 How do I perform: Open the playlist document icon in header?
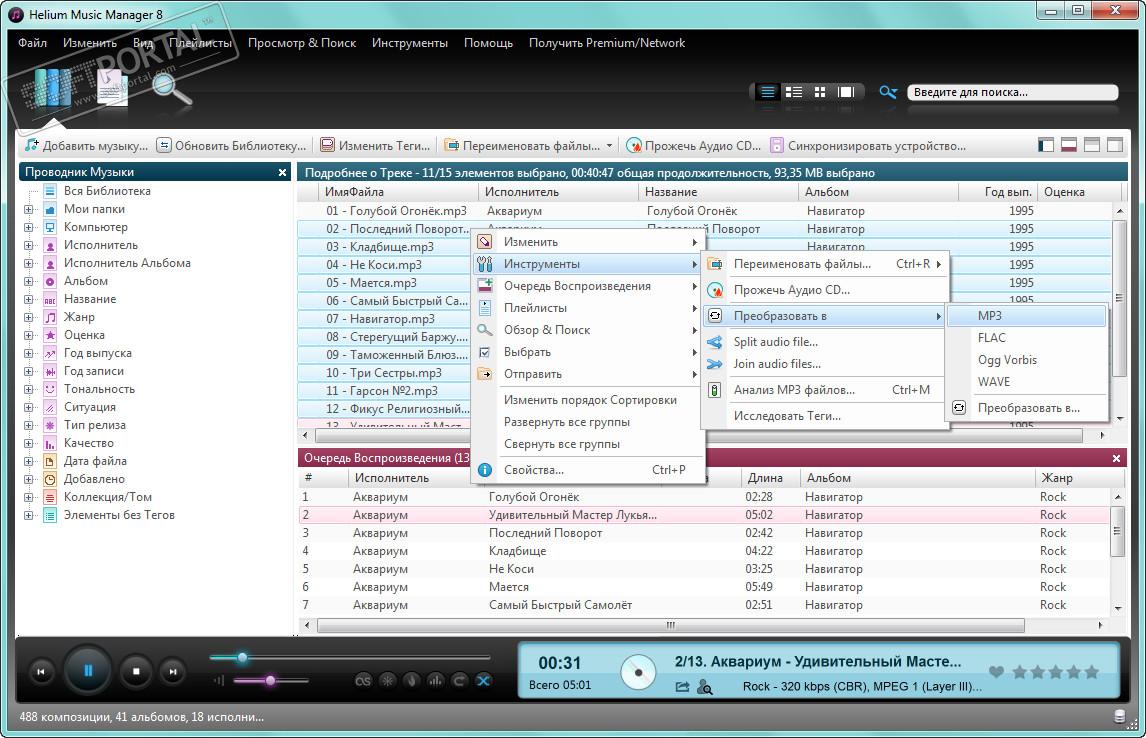tap(113, 89)
